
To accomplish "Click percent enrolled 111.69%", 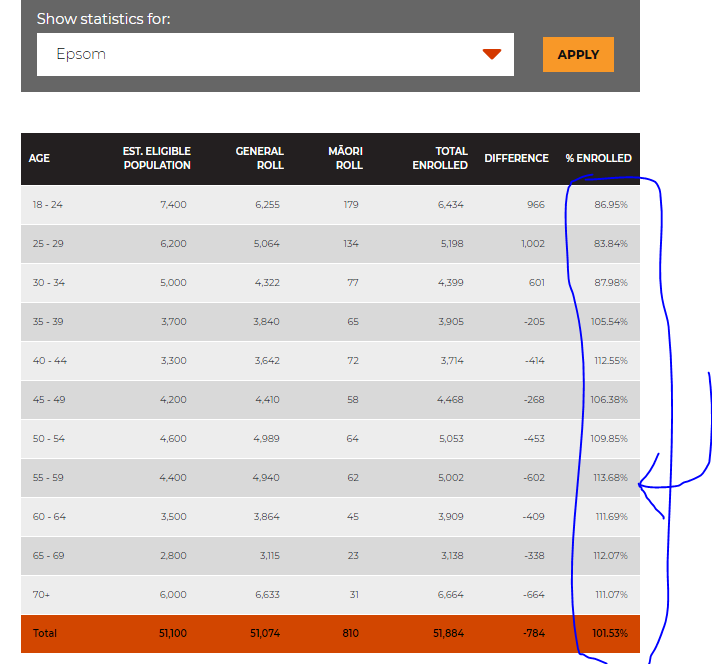I will [x=612, y=517].
